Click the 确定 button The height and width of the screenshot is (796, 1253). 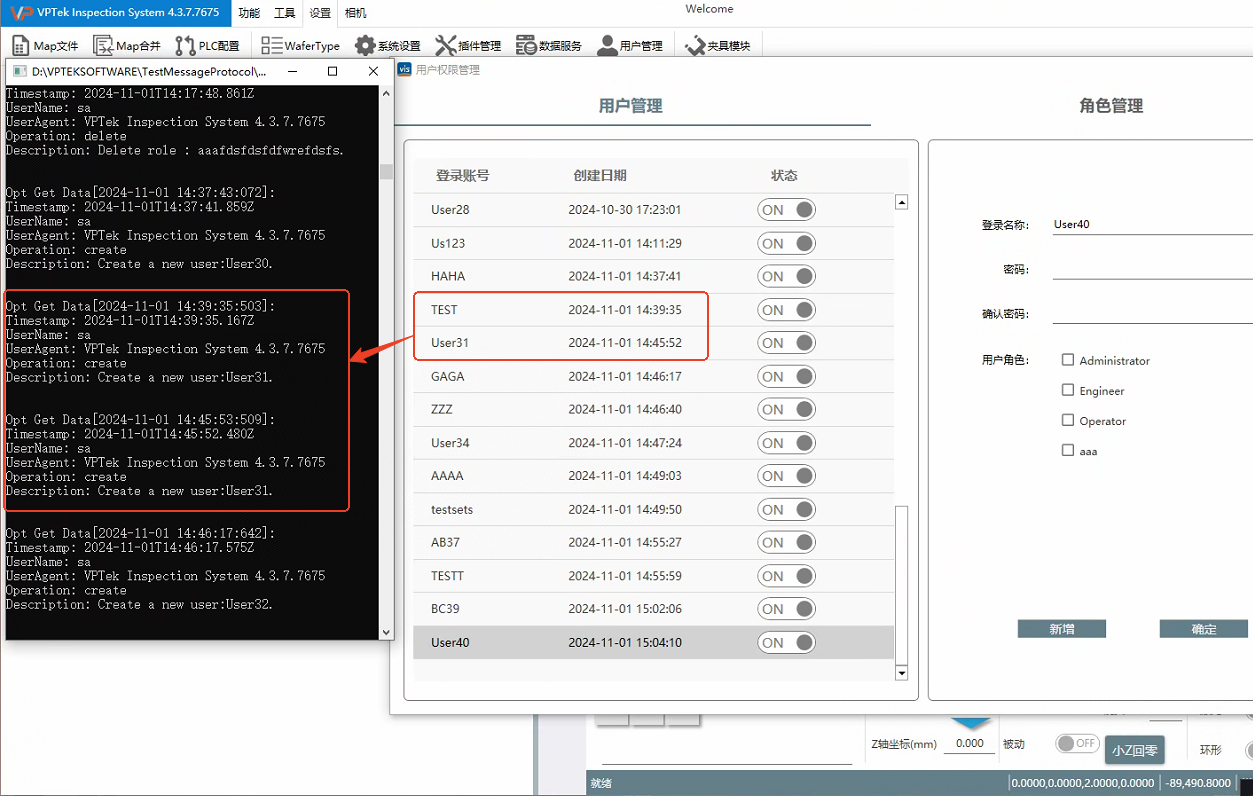[1204, 629]
